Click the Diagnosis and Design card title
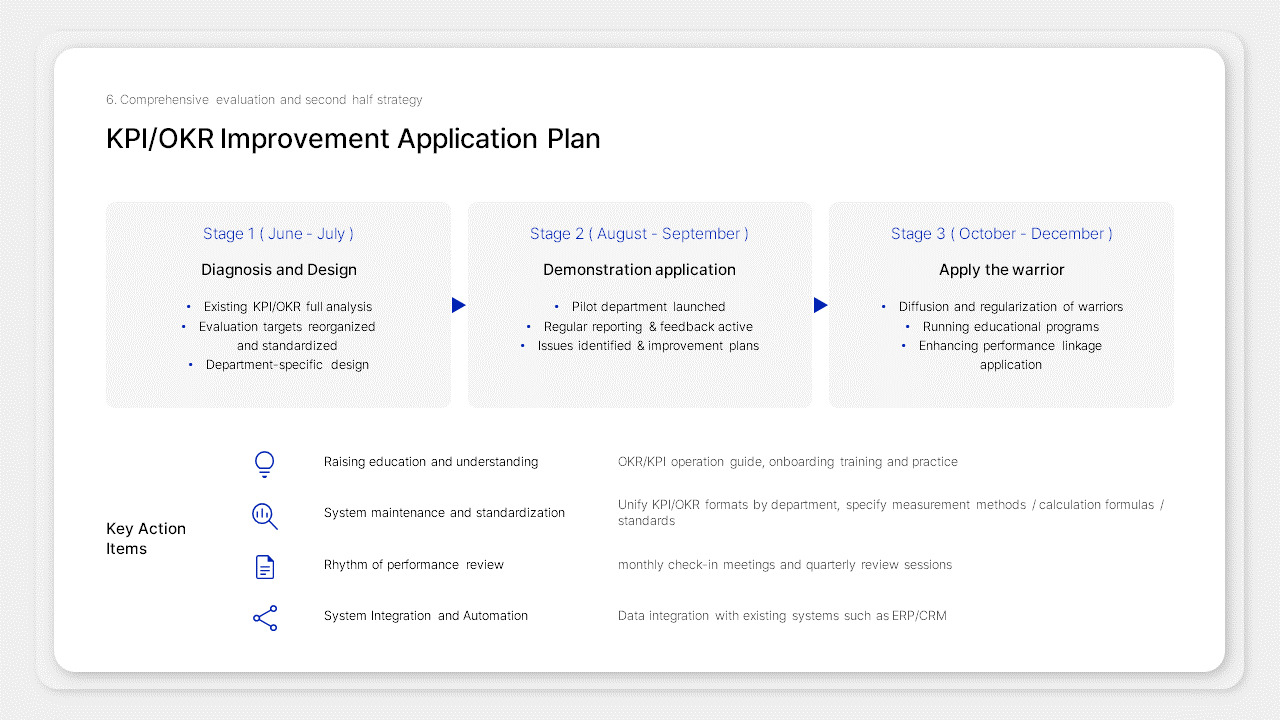The width and height of the screenshot is (1280, 720). (278, 269)
